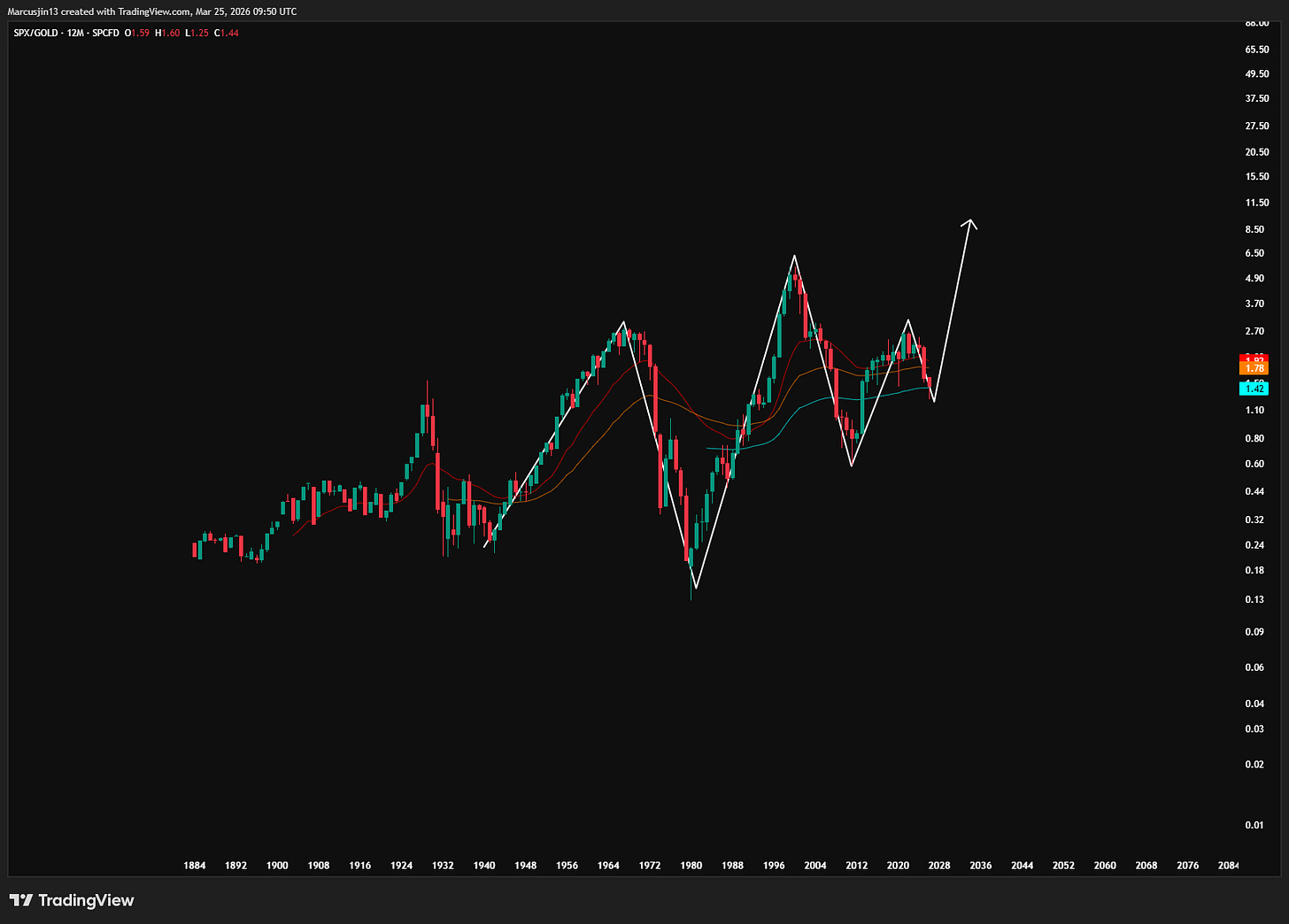Click the 1948 year on time axis

pyautogui.click(x=526, y=866)
